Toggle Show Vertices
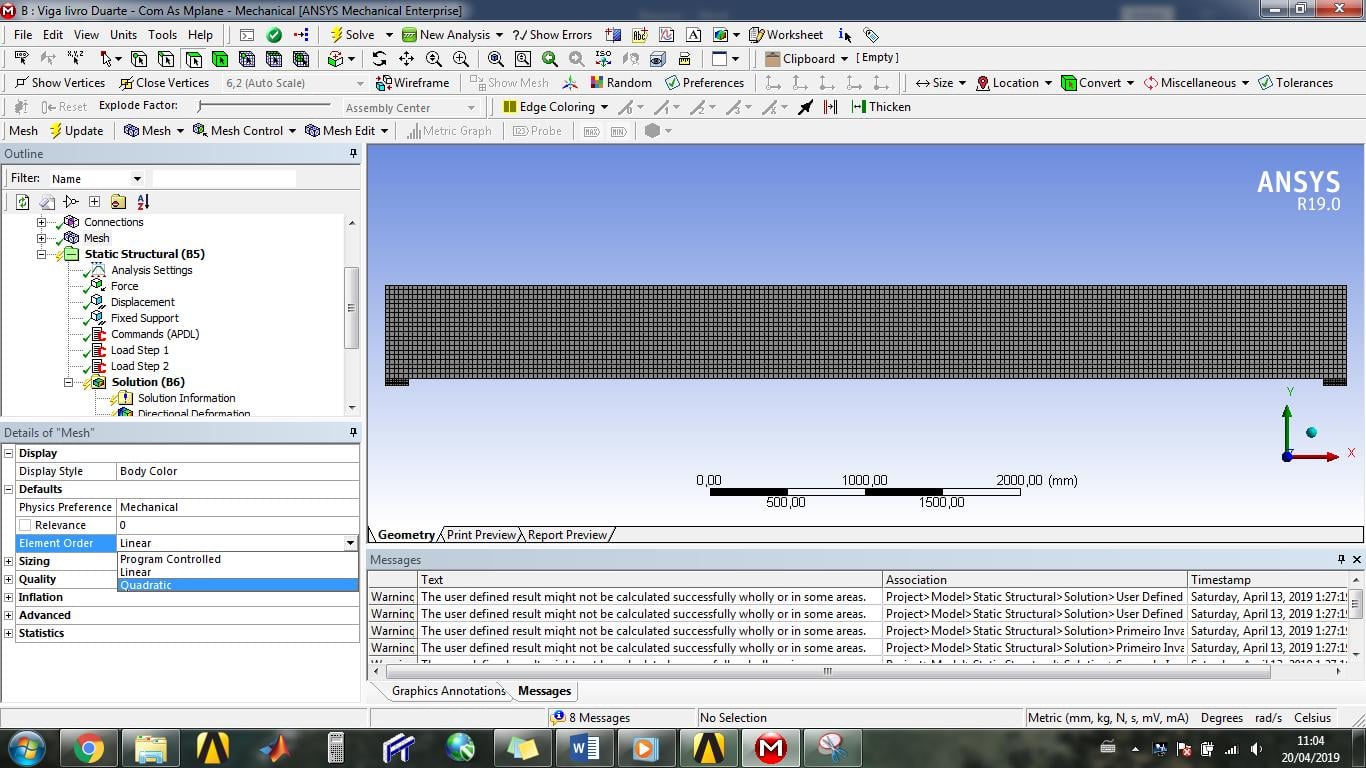 coord(59,83)
